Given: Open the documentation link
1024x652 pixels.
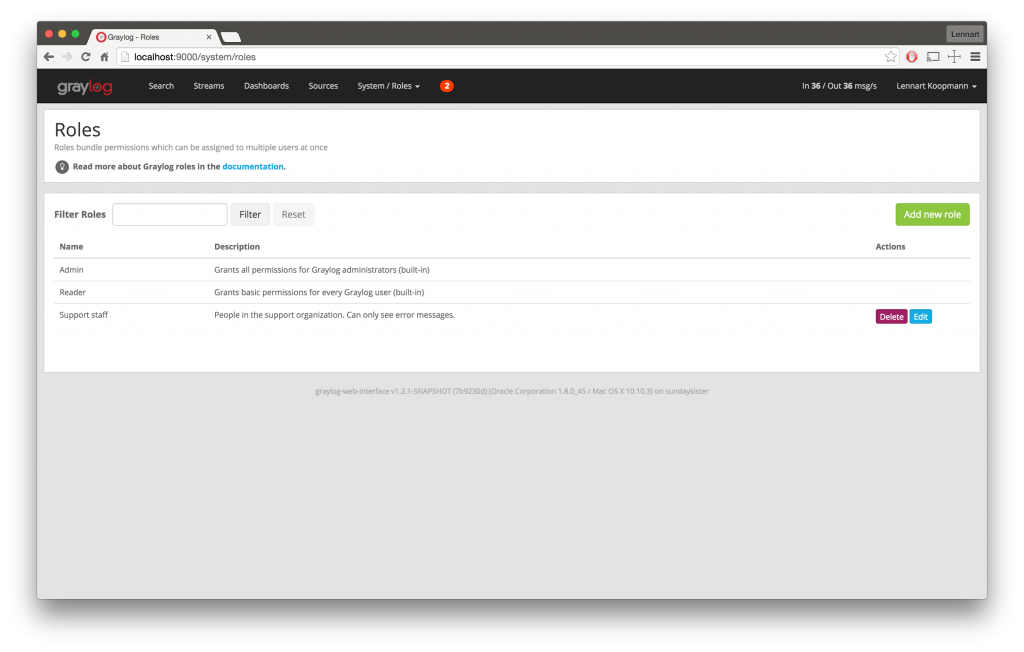Looking at the screenshot, I should pyautogui.click(x=253, y=167).
